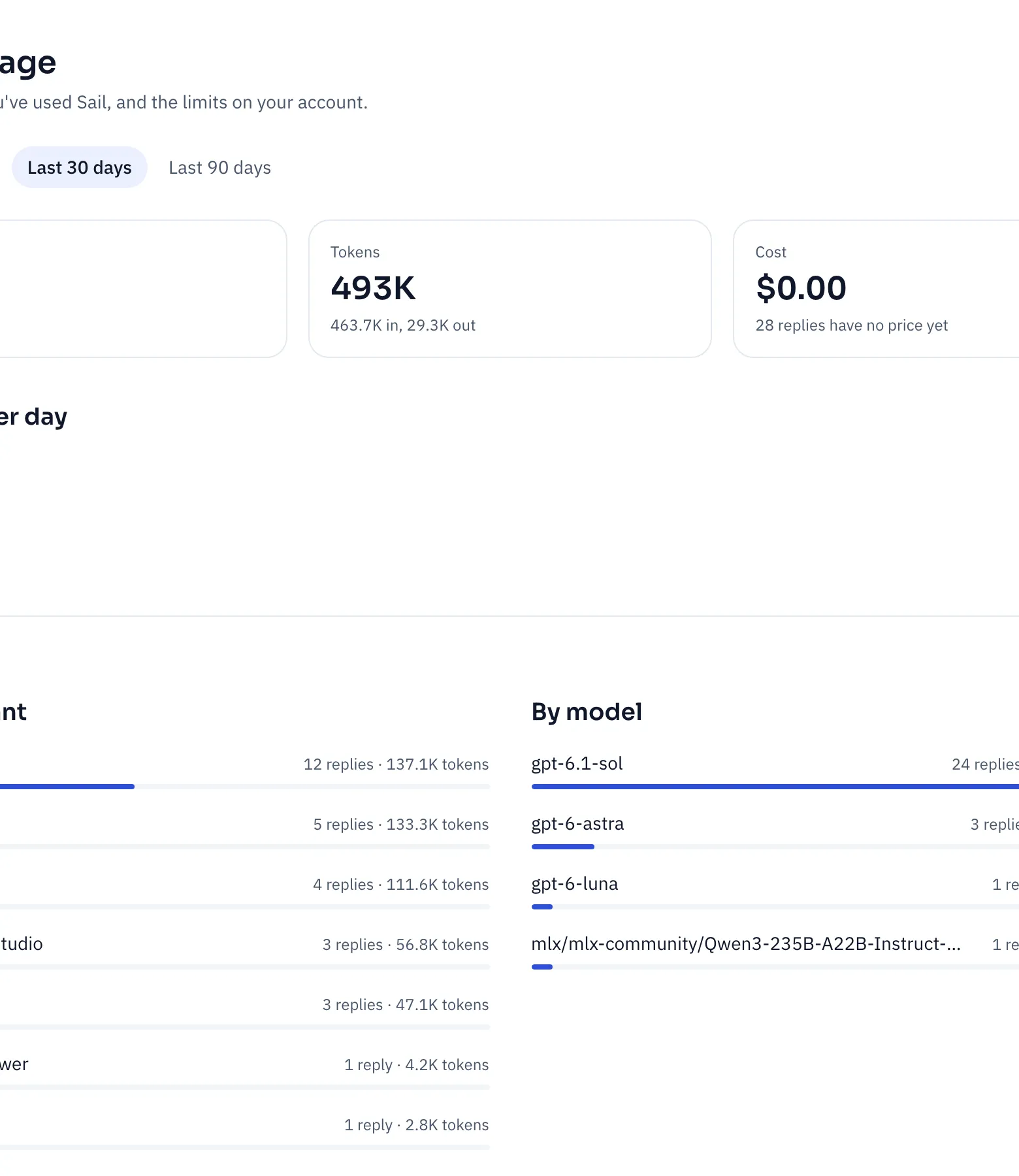Screen dimensions: 1019x1176
Task: Click "4 replies · 111.6K tokens" entry
Action: tap(401, 885)
